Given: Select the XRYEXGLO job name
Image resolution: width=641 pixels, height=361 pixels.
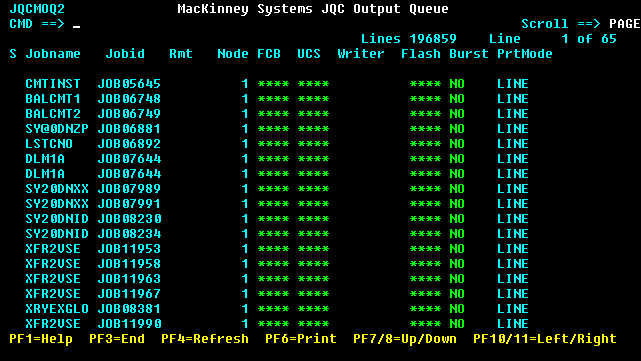Looking at the screenshot, I should 57,309.
